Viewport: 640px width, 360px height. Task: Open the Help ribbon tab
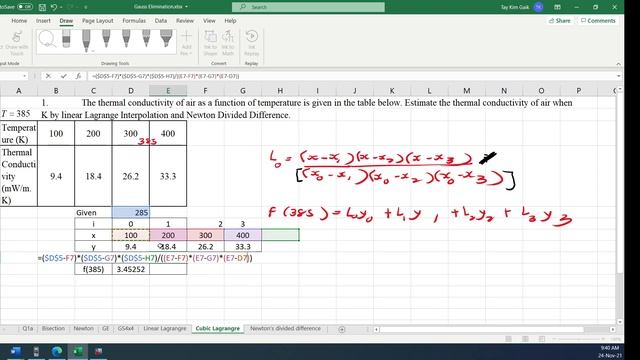[230, 20]
